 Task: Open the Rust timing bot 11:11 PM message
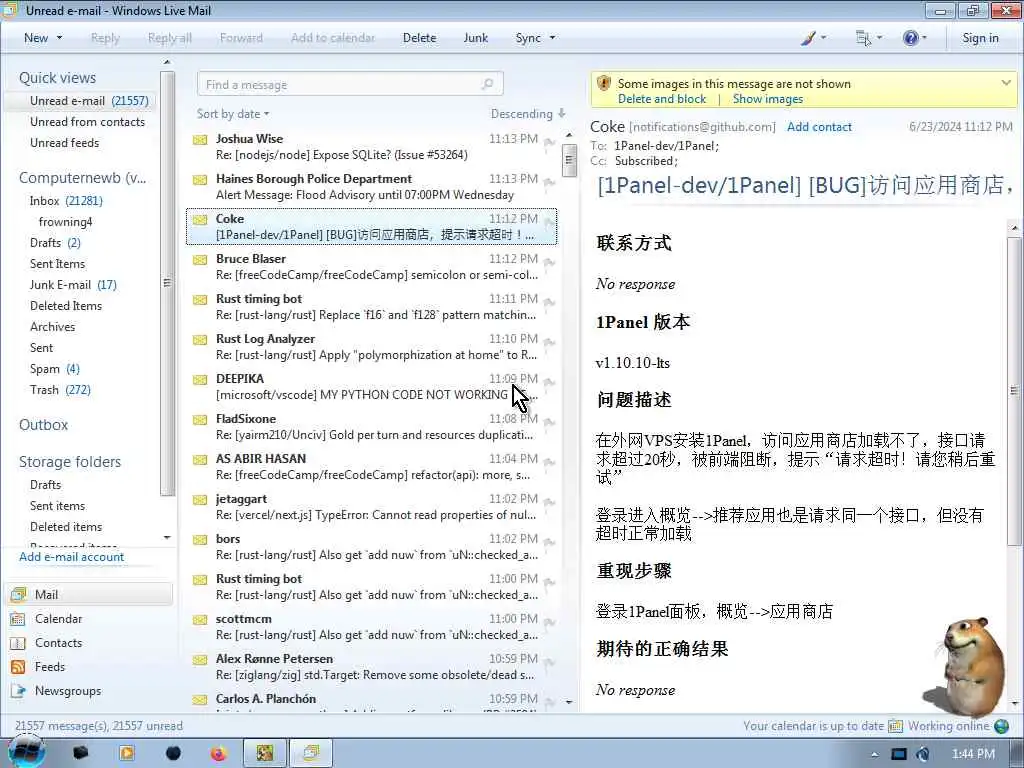[371, 307]
